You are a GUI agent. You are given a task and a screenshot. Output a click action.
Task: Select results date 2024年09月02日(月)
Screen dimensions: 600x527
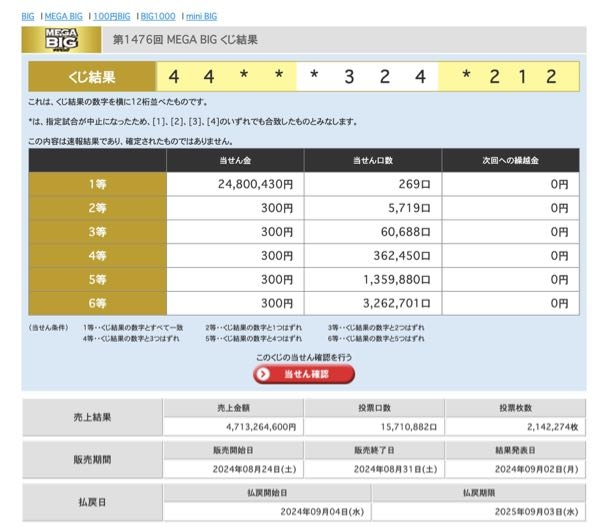tap(536, 469)
